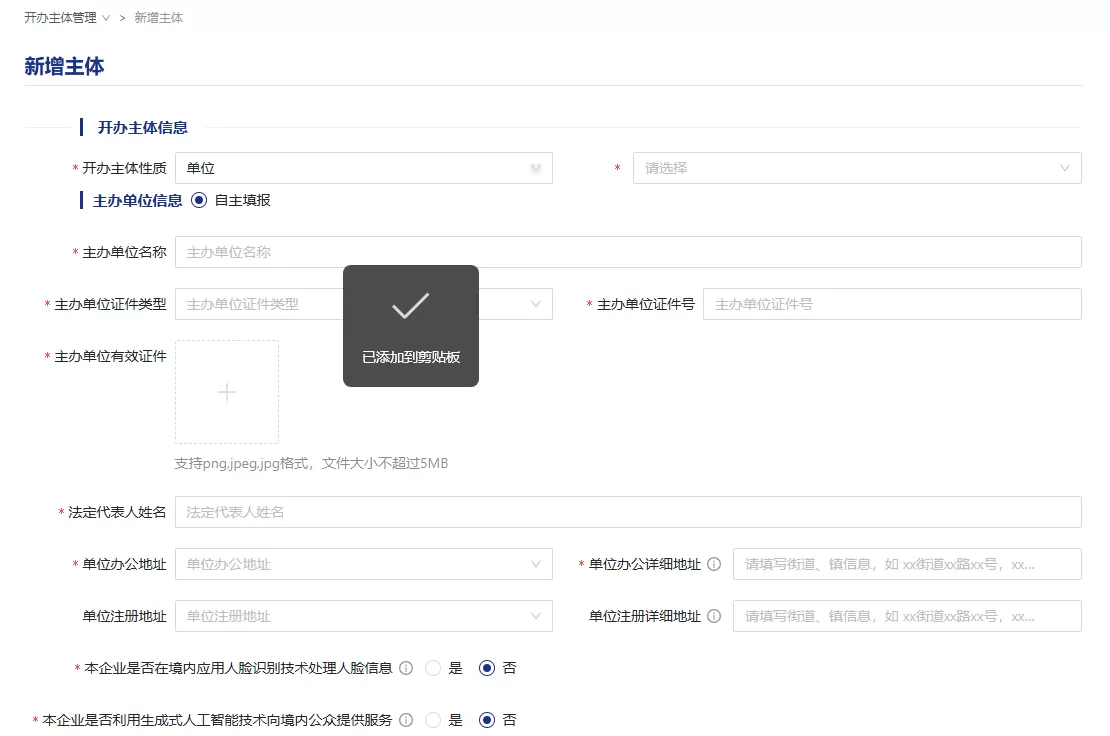Click the info icon after the 人脸识别 question
Viewport: 1110px width, 736px height.
[406, 667]
